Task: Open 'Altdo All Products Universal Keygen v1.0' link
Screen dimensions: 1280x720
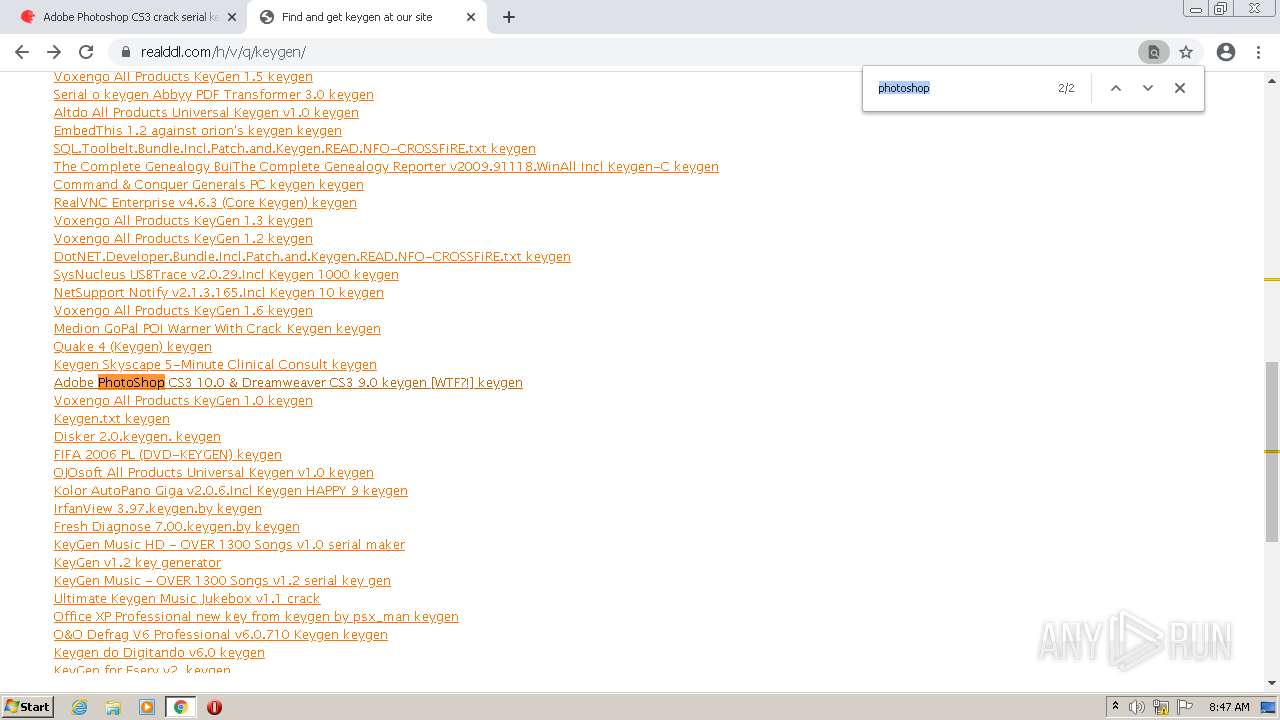Action: pos(206,113)
